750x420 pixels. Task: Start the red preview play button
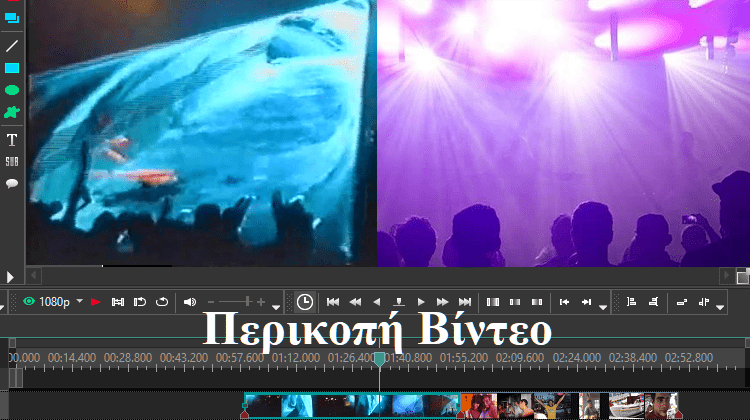coord(96,302)
